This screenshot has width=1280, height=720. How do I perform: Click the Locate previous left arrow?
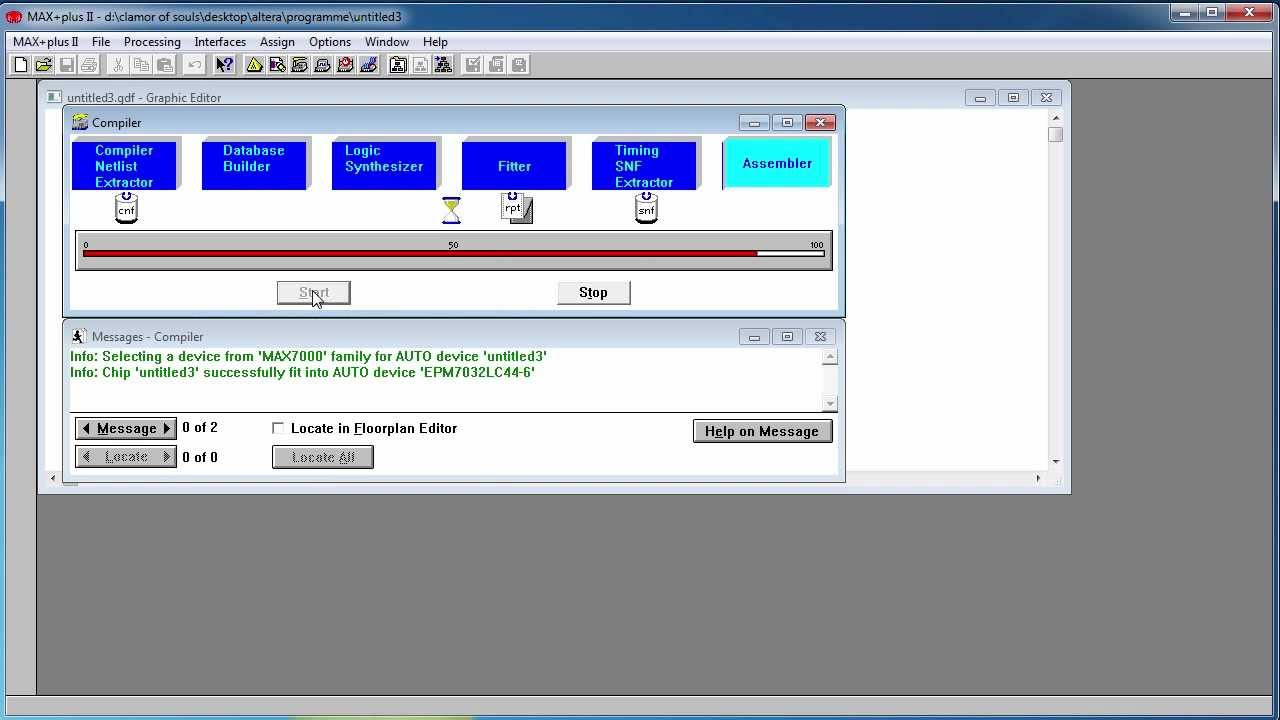pos(86,457)
